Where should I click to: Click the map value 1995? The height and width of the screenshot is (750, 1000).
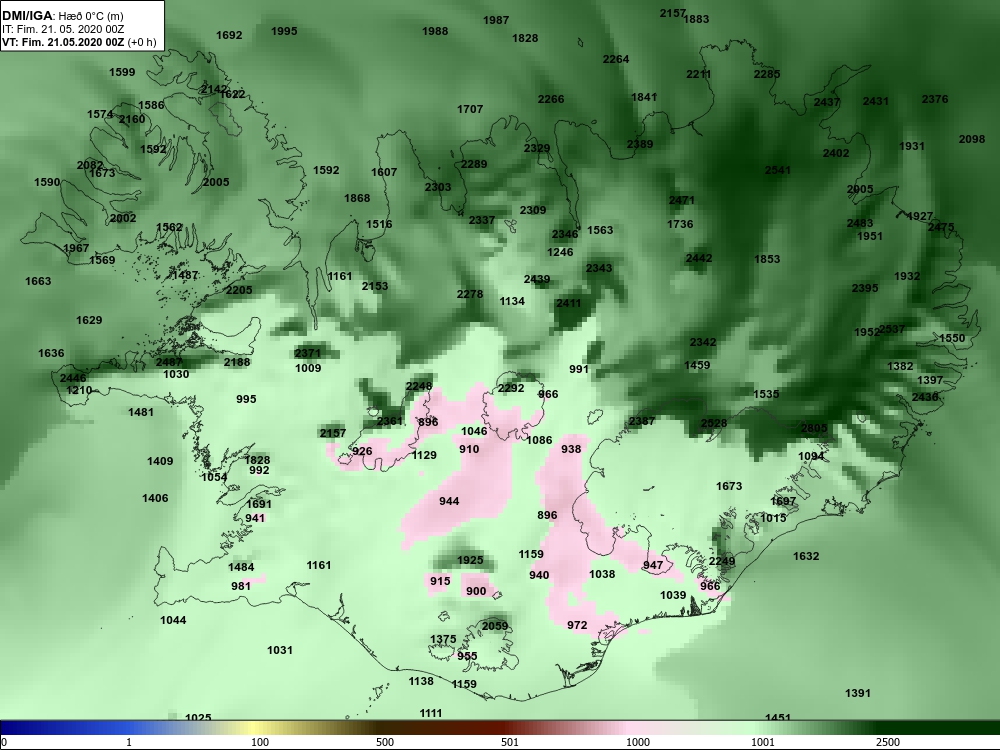pyautogui.click(x=284, y=31)
